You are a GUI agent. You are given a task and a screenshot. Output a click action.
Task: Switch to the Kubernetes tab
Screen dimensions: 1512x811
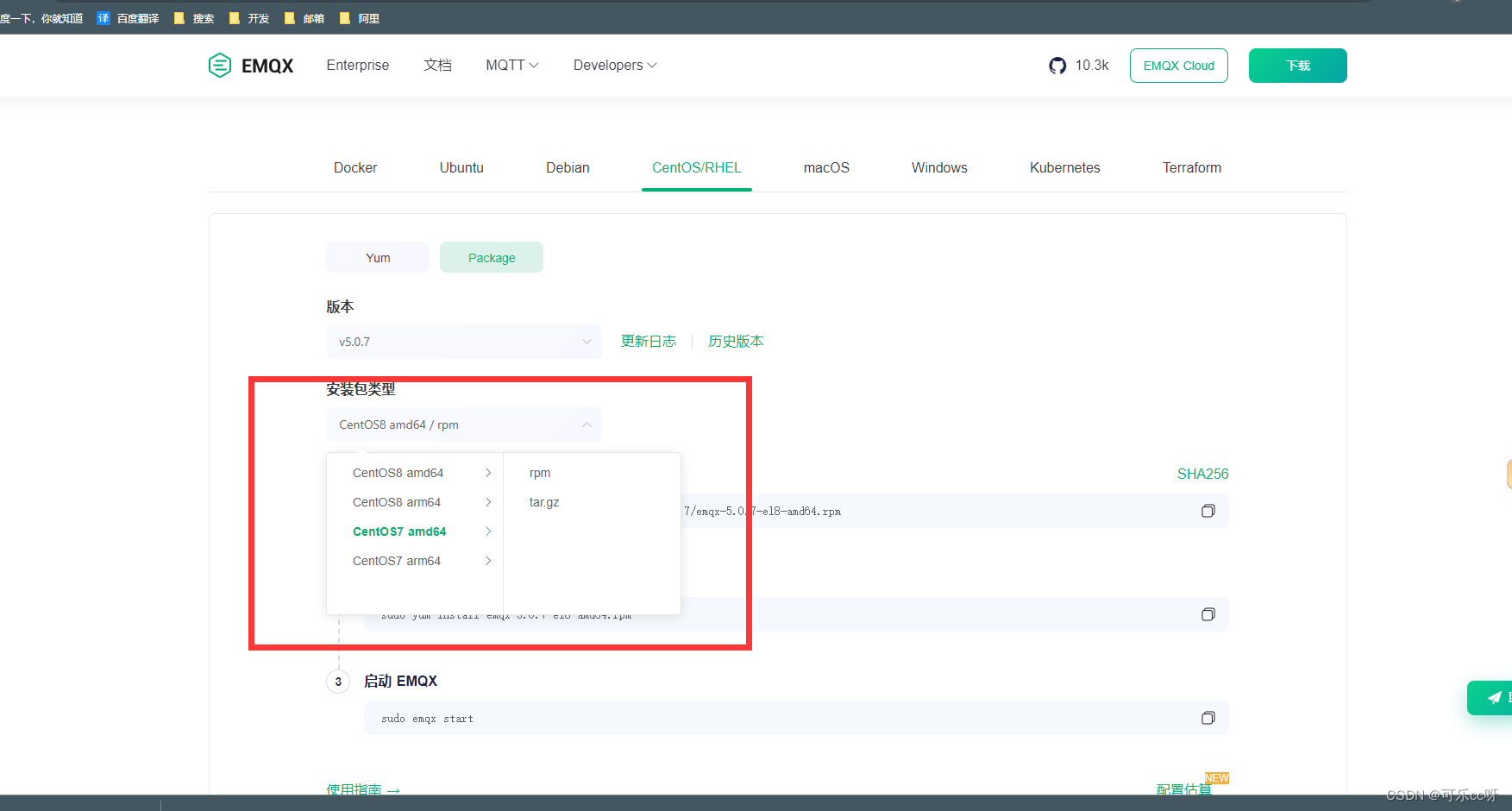[x=1065, y=168]
